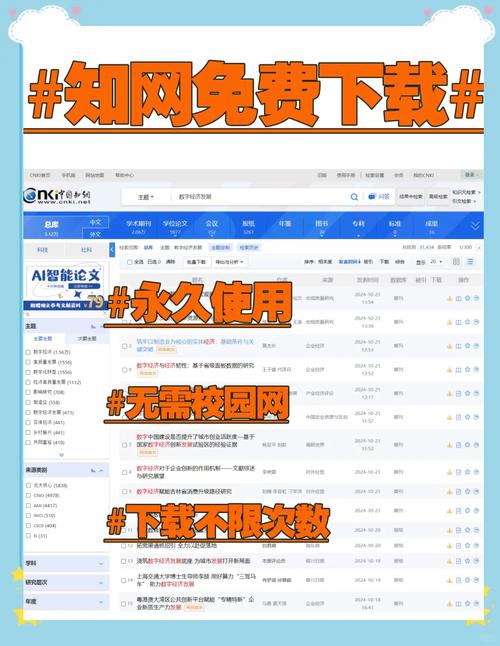Click the 登录 login button
The image size is (500, 646).
tap(472, 175)
